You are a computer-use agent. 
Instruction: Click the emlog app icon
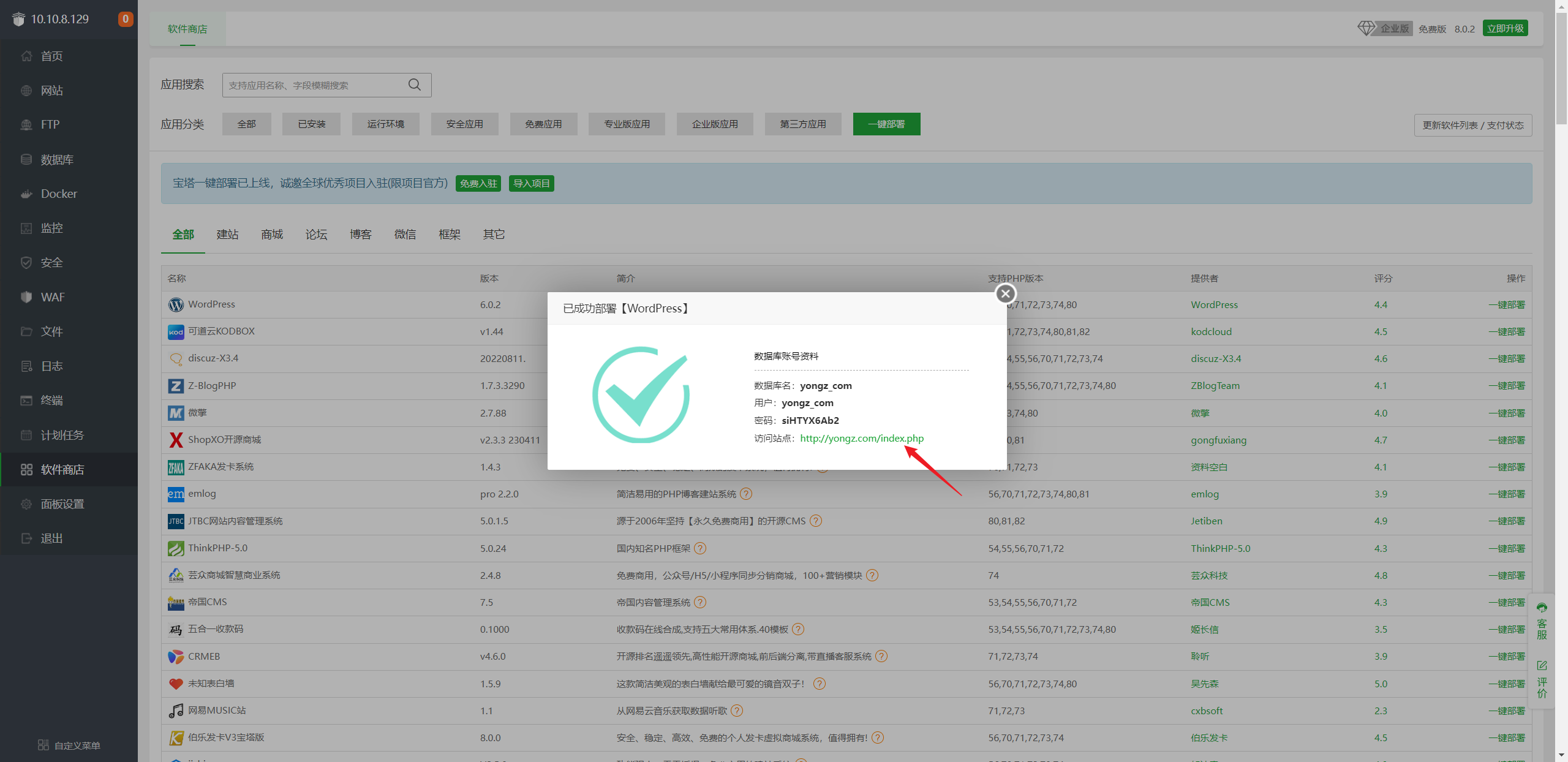coord(176,494)
